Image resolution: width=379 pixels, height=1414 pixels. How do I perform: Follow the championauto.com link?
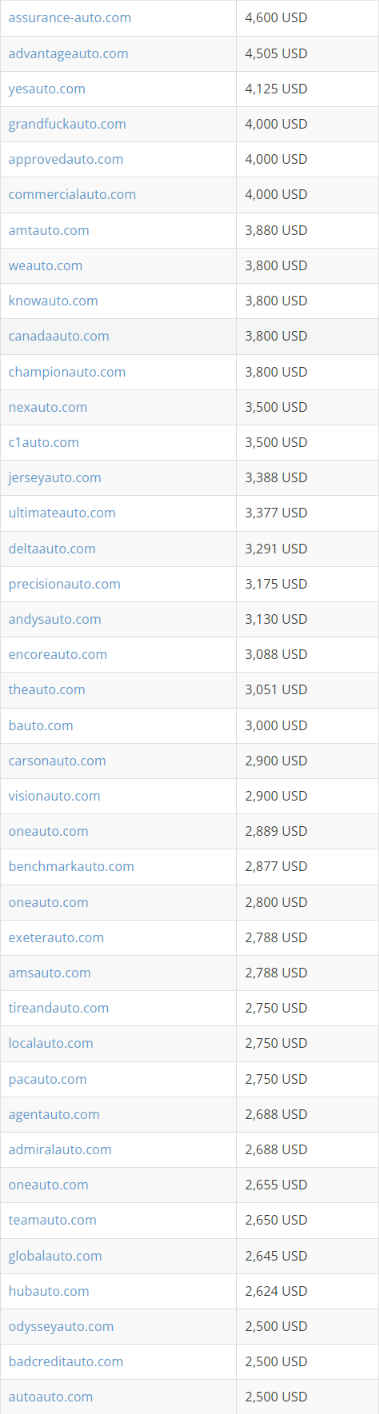tap(67, 371)
